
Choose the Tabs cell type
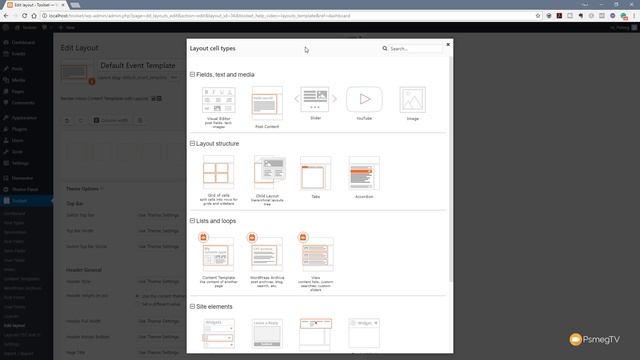click(316, 177)
